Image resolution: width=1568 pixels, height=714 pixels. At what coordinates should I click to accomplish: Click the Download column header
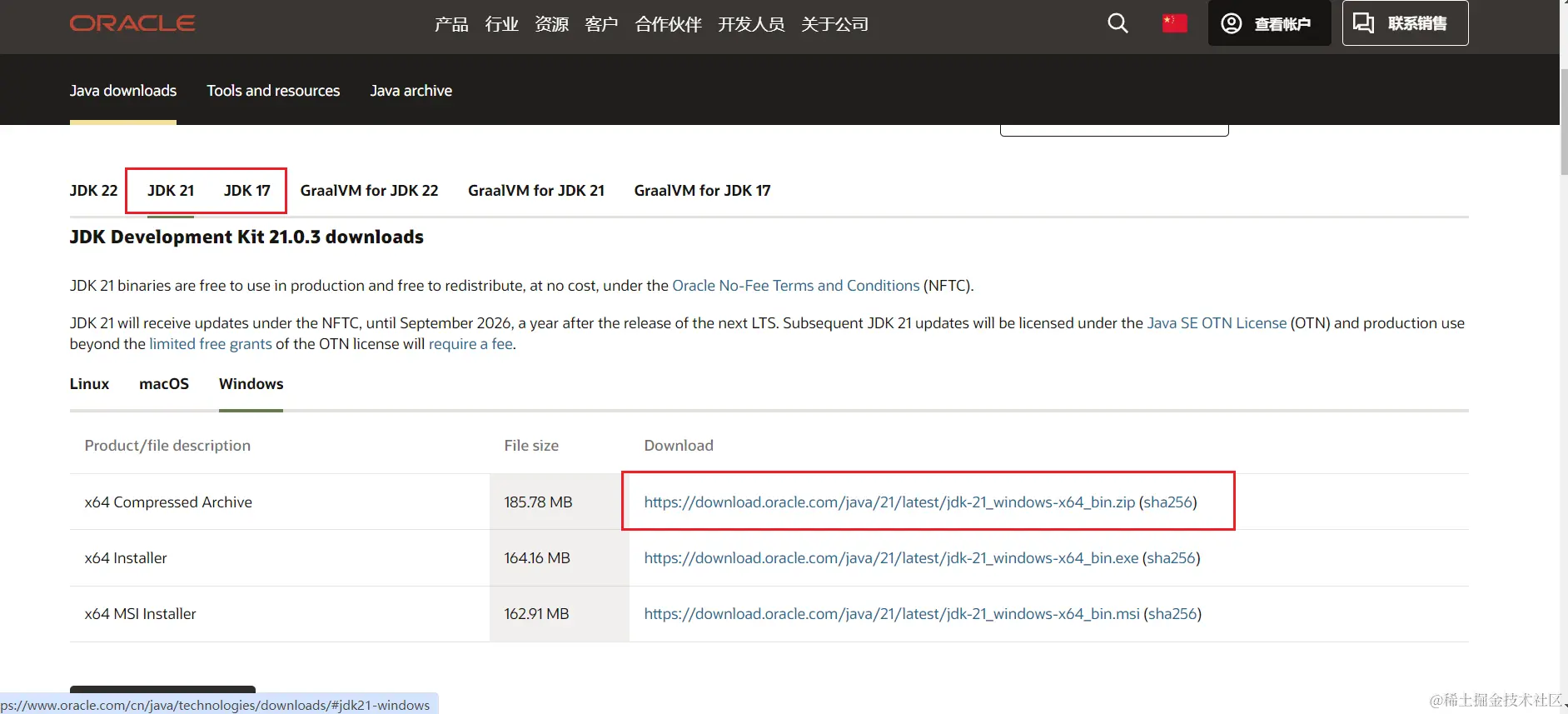tap(679, 446)
